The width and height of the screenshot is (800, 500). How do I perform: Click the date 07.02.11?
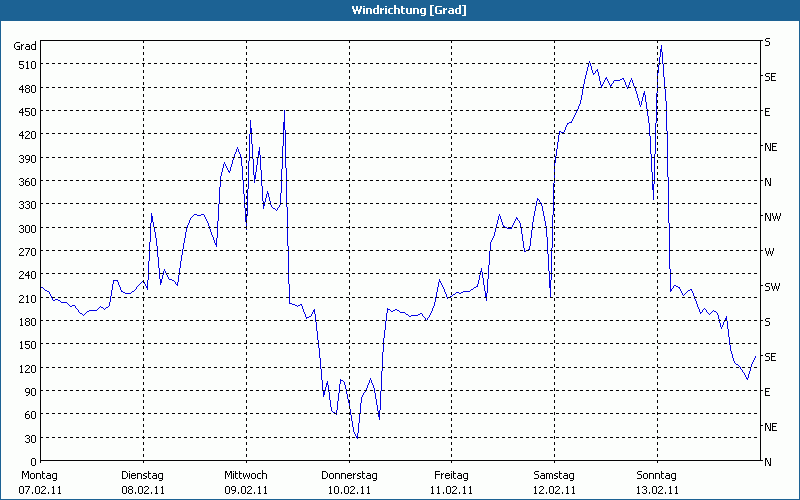coord(40,490)
